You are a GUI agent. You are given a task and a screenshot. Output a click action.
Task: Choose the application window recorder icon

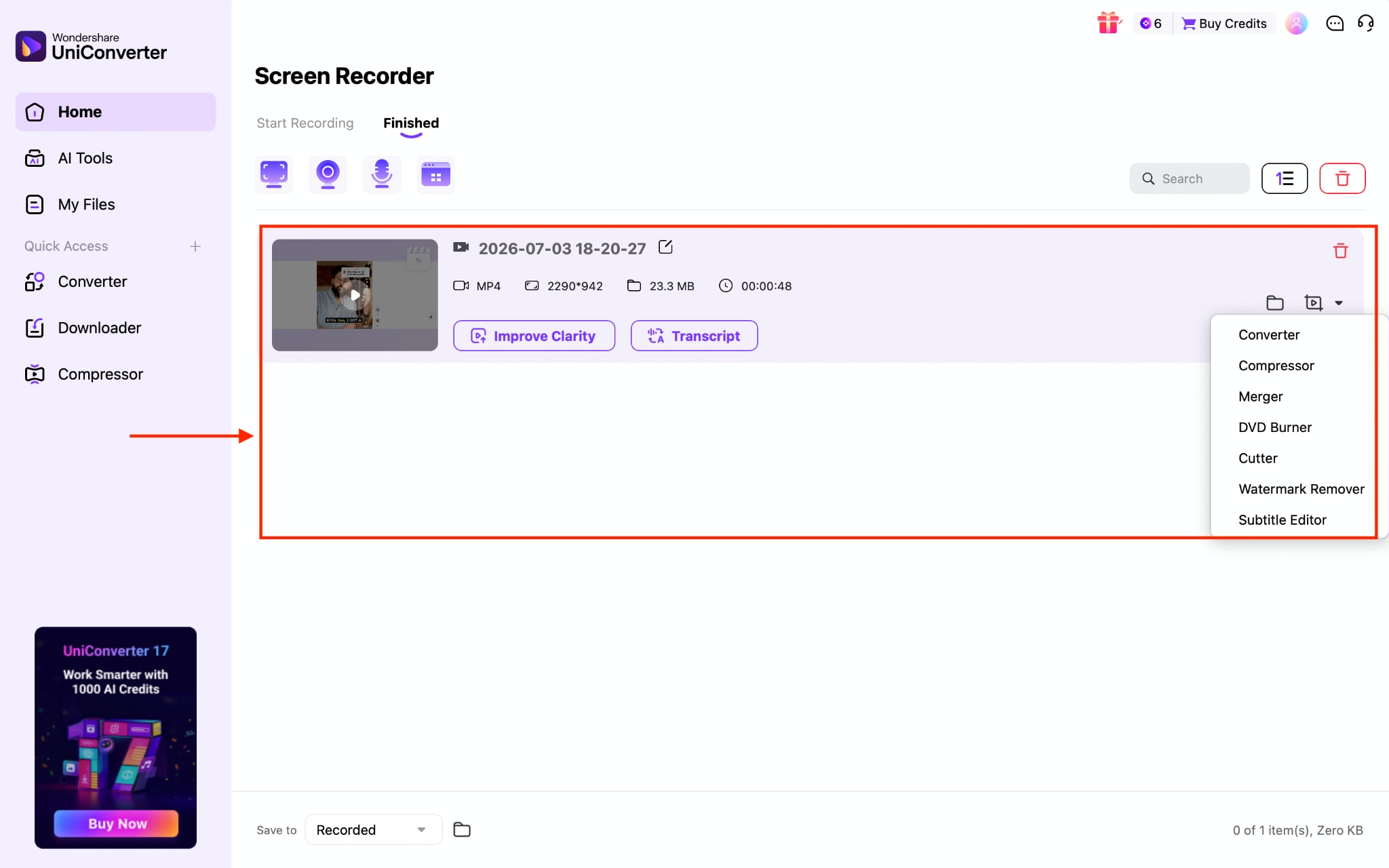point(435,174)
